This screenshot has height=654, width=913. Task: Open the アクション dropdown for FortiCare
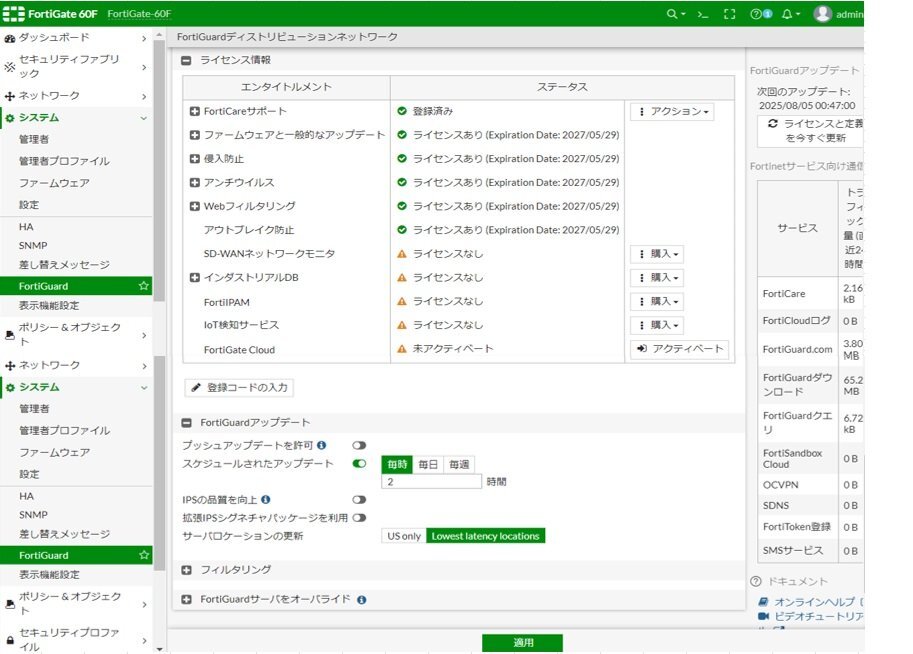(x=672, y=112)
